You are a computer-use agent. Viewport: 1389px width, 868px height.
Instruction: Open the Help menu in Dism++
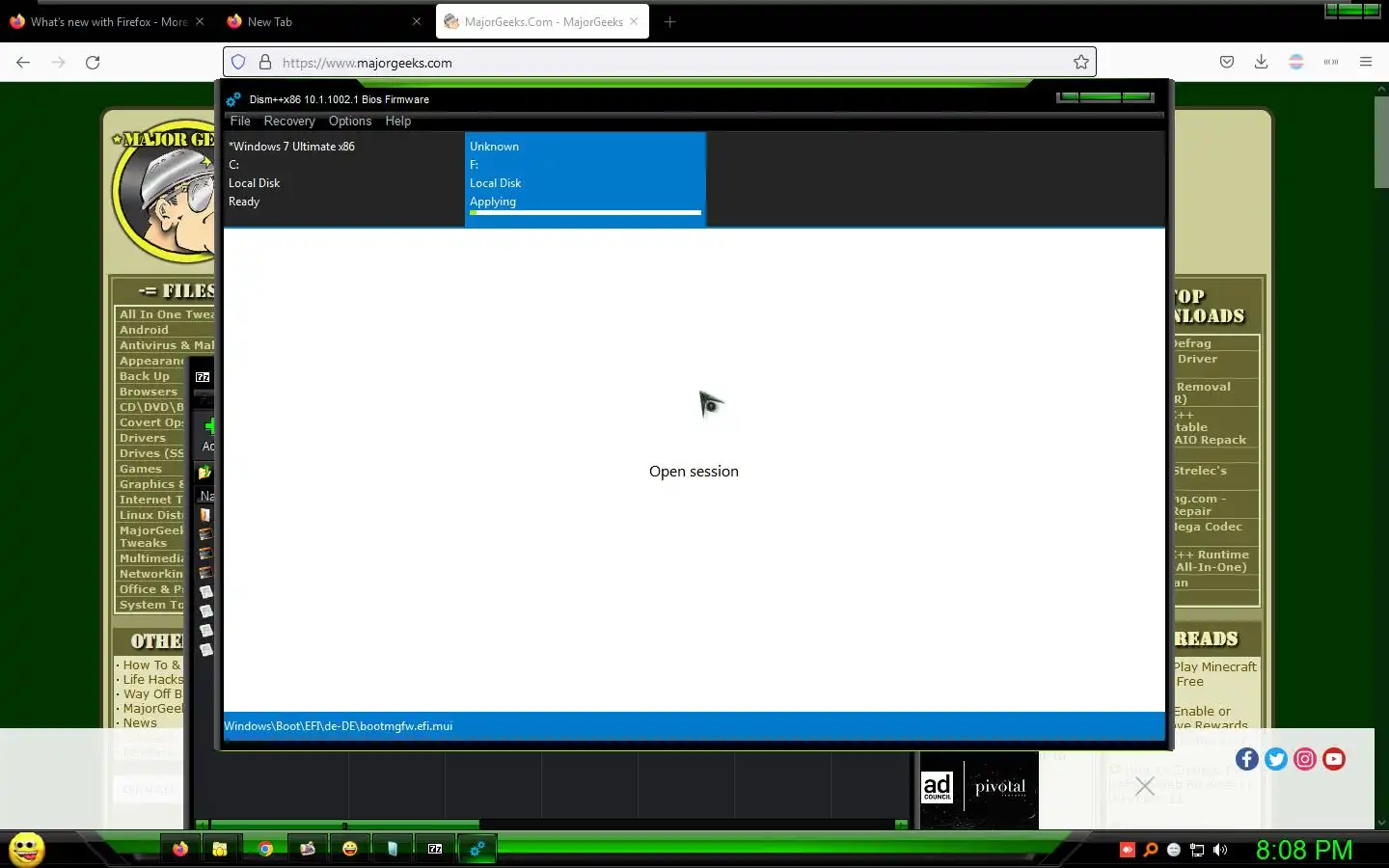click(398, 121)
